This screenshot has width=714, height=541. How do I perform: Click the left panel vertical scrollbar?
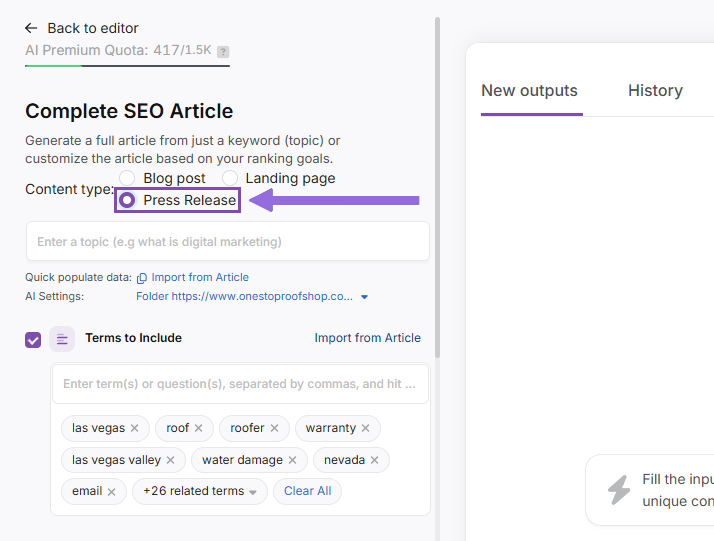pos(437,188)
